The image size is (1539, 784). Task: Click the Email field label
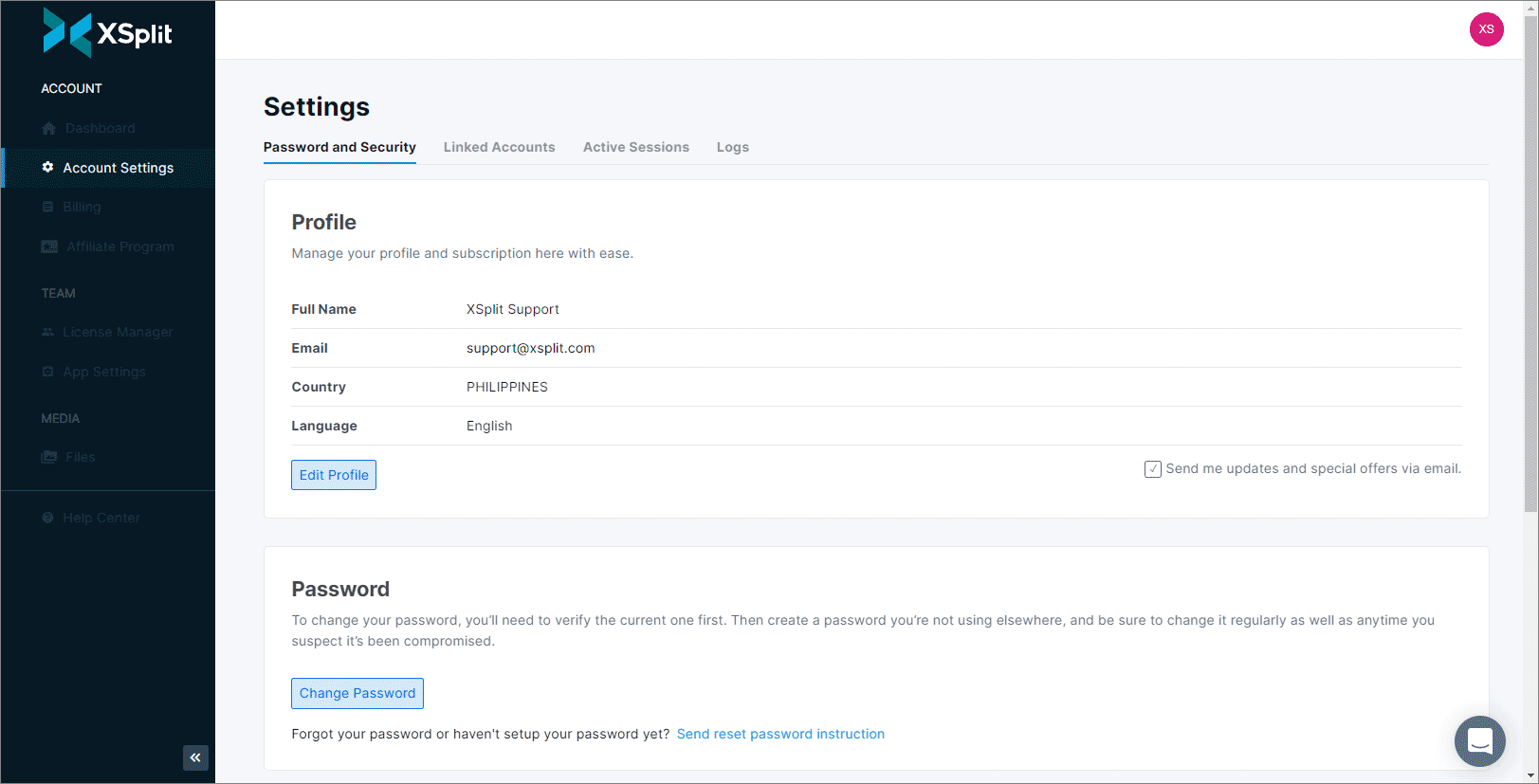(x=309, y=348)
